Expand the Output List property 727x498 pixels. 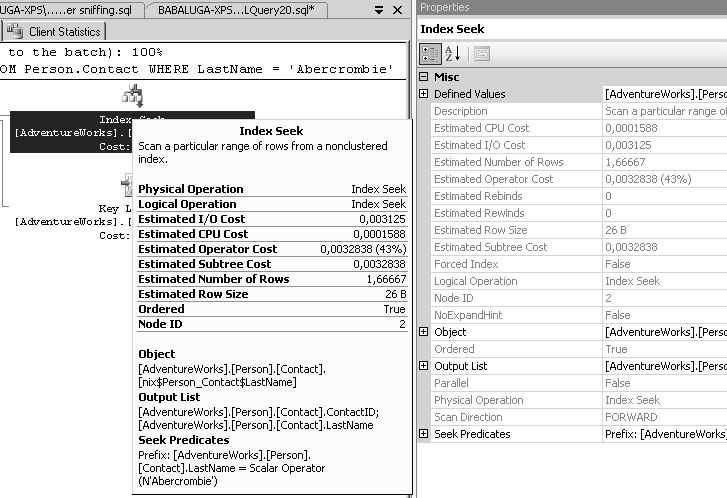424,366
